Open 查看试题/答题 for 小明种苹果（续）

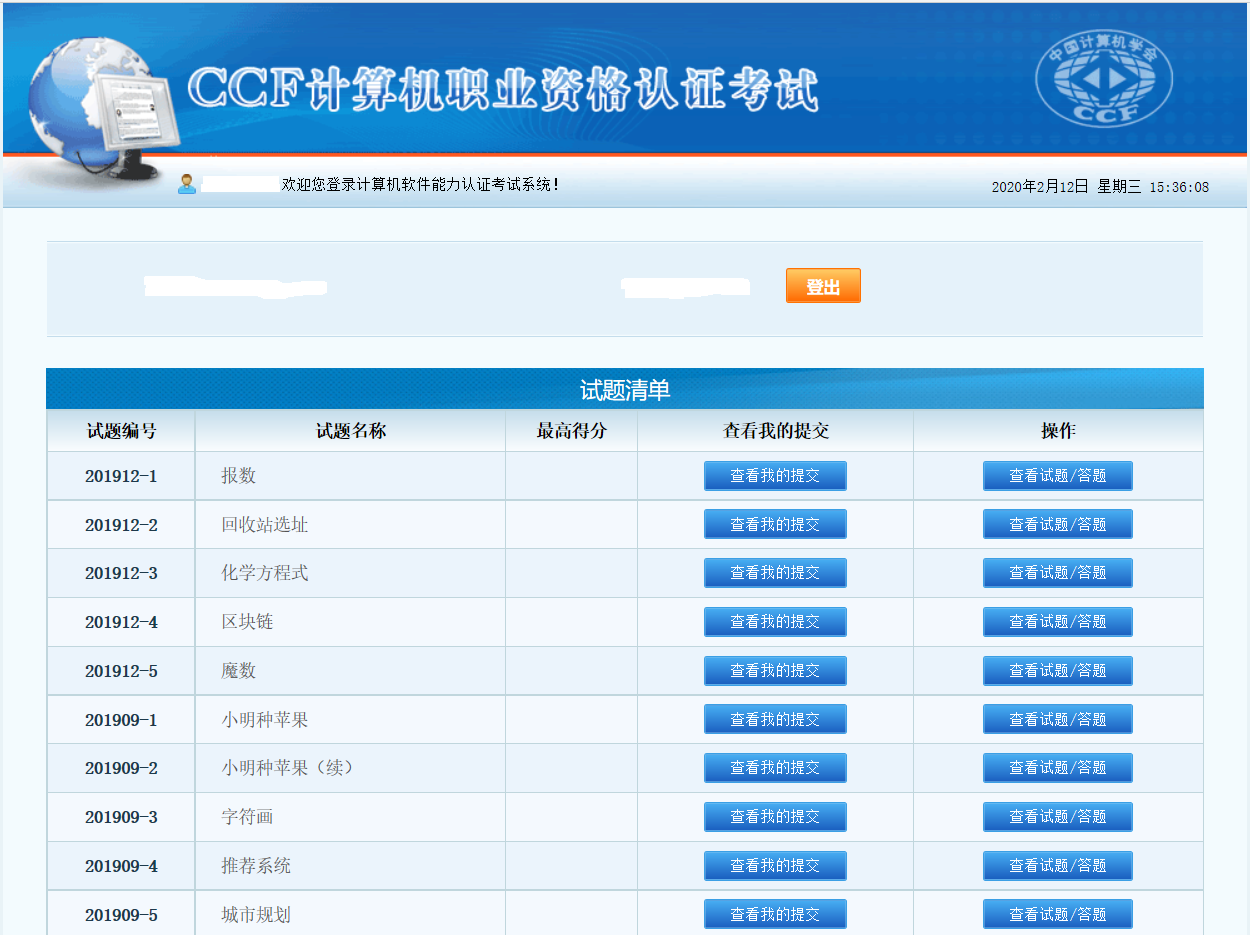1057,767
